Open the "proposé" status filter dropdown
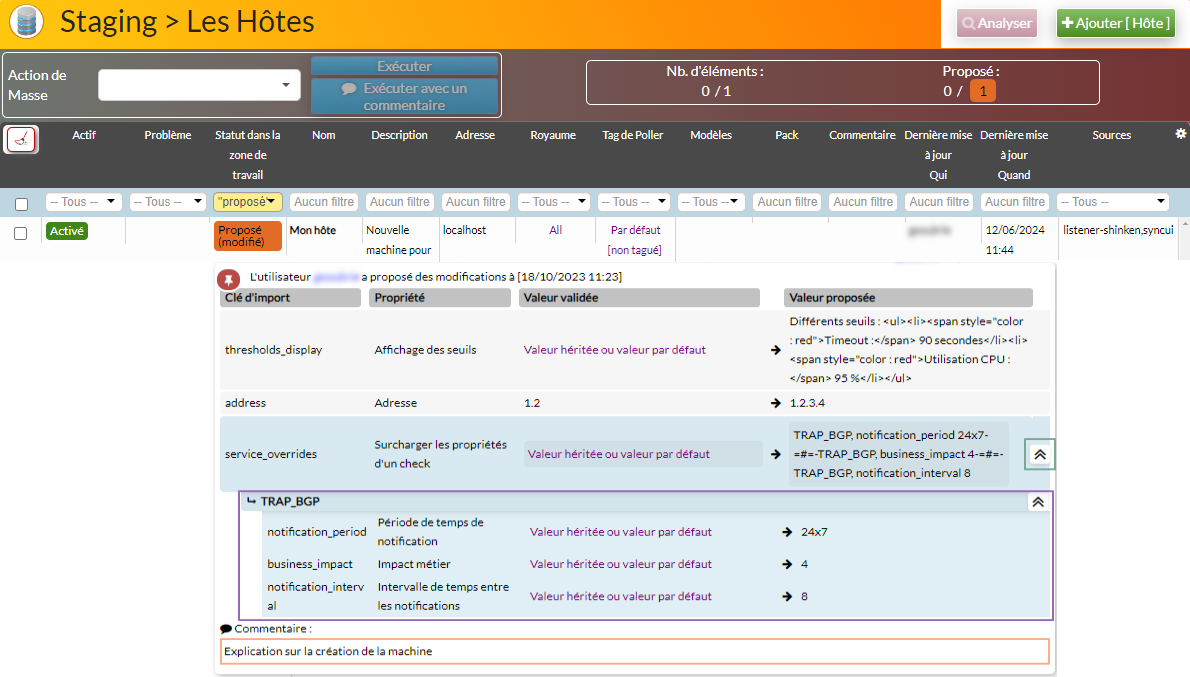The image size is (1190, 677). click(247, 202)
